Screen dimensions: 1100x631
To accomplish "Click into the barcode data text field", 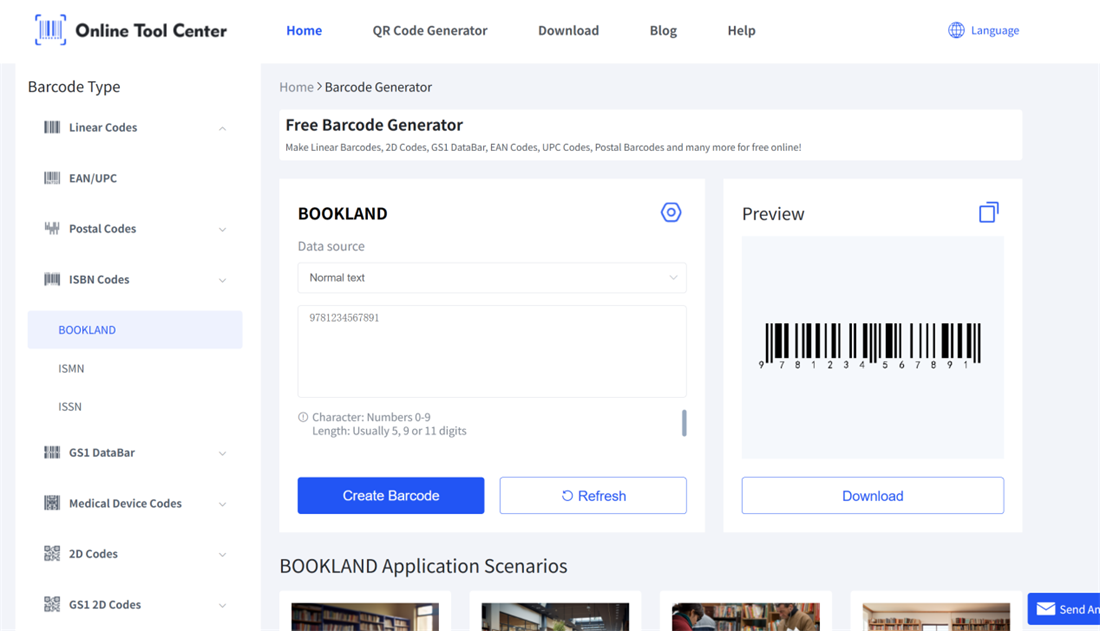I will point(492,351).
